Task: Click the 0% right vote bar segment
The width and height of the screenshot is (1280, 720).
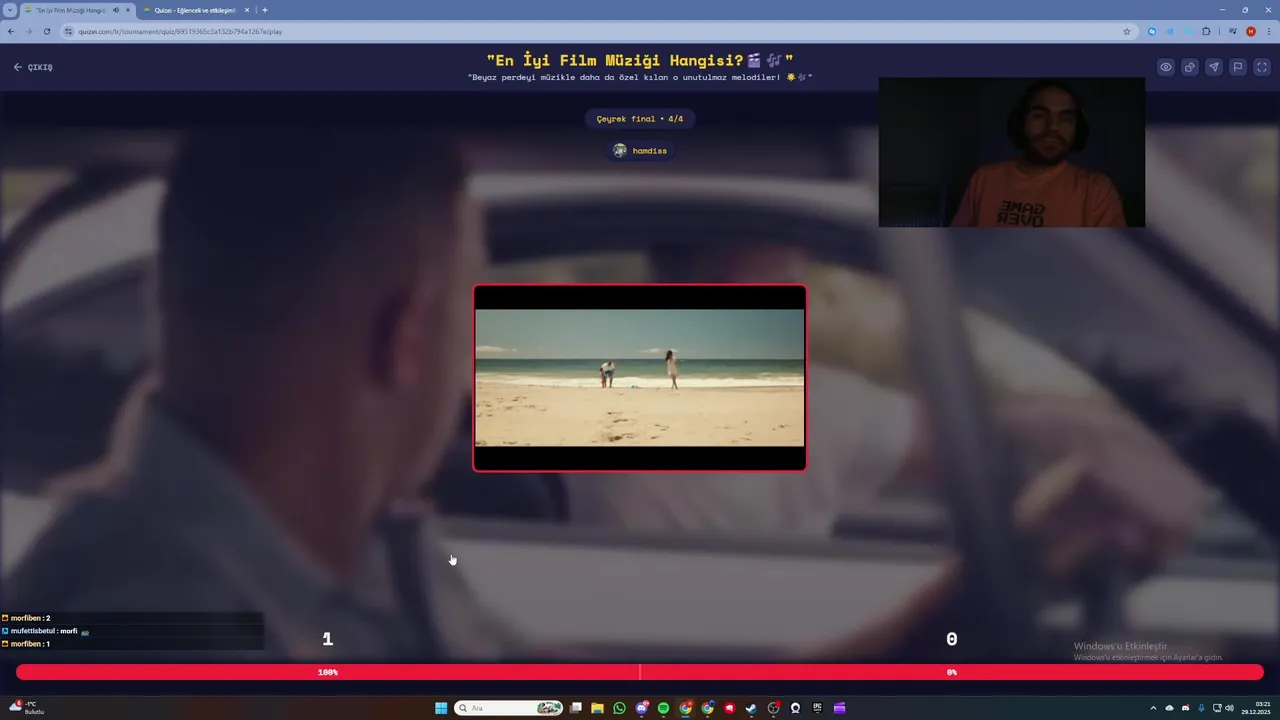Action: tap(952, 672)
